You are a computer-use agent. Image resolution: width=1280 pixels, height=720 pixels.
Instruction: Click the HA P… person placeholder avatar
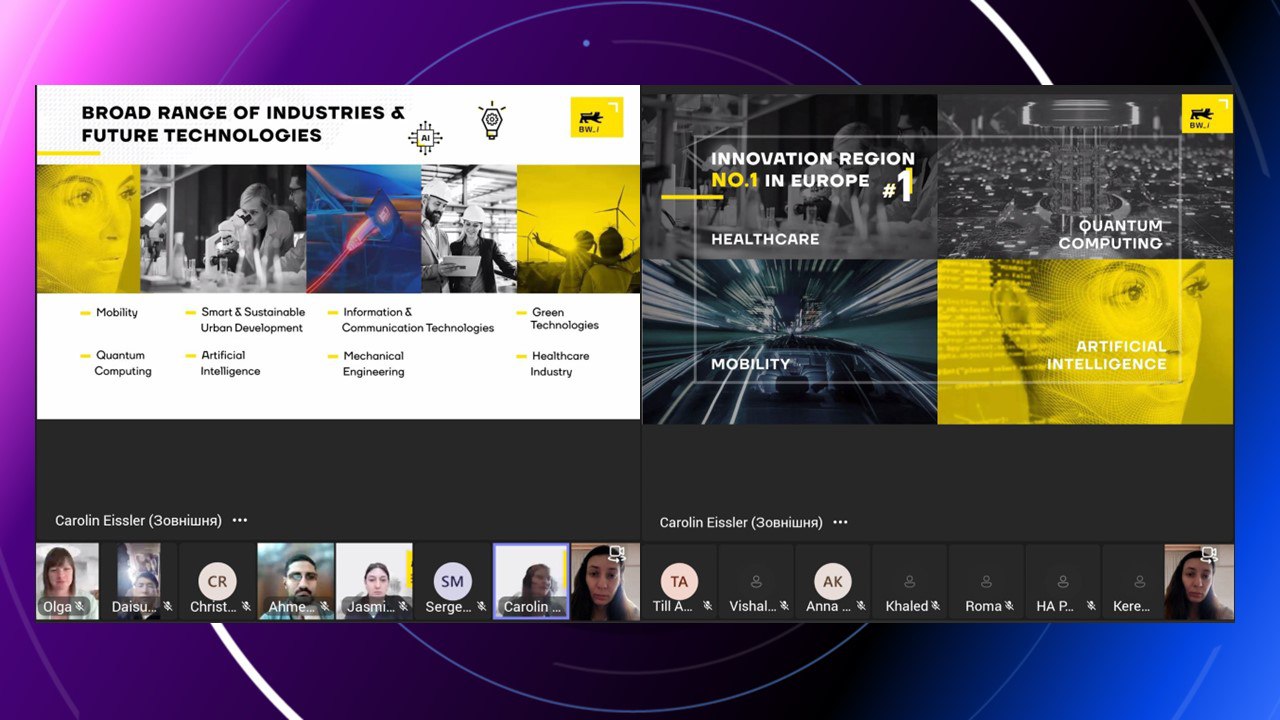pyautogui.click(x=1063, y=581)
